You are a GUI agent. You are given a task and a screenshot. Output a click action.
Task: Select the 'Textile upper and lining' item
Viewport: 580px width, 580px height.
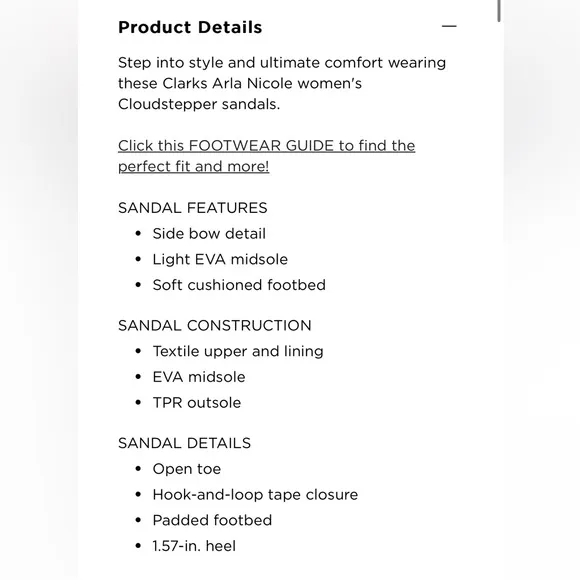238,351
